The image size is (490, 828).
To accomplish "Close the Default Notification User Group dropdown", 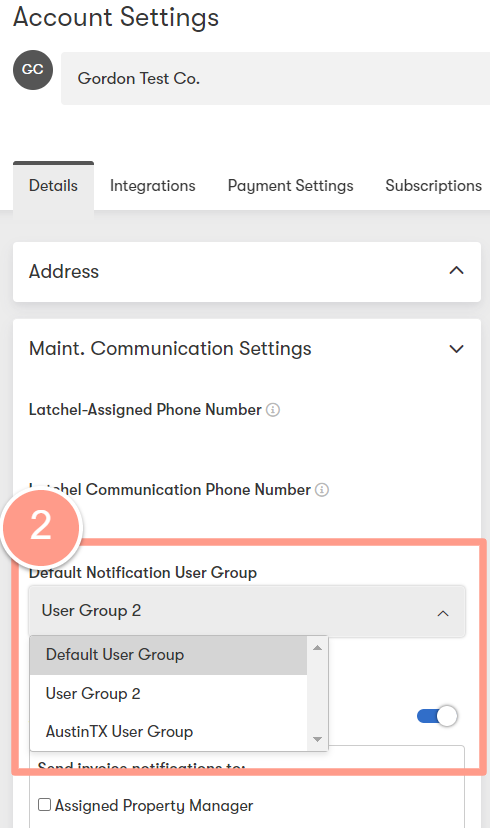I will [x=443, y=613].
